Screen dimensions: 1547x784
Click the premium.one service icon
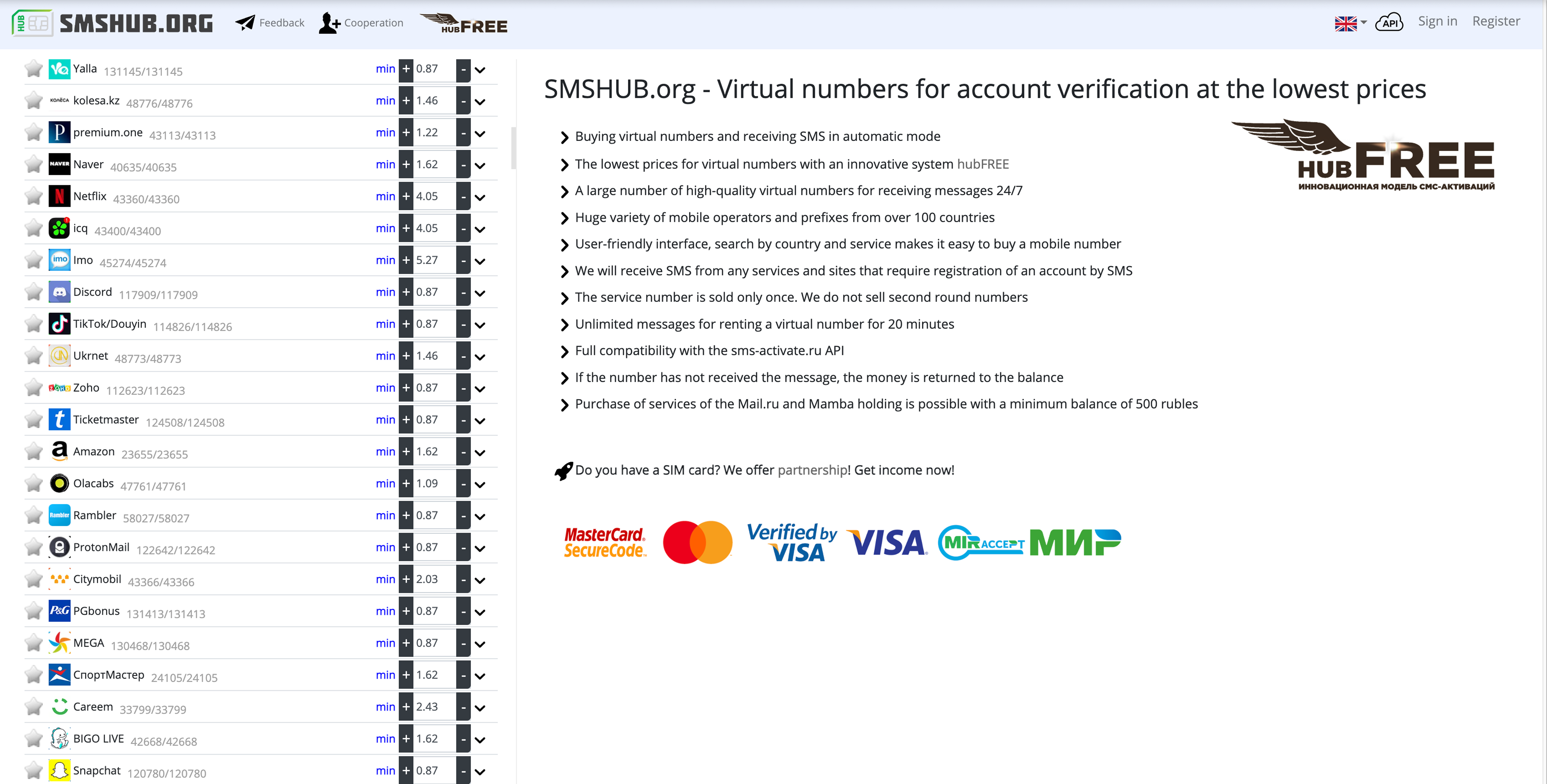[59, 133]
